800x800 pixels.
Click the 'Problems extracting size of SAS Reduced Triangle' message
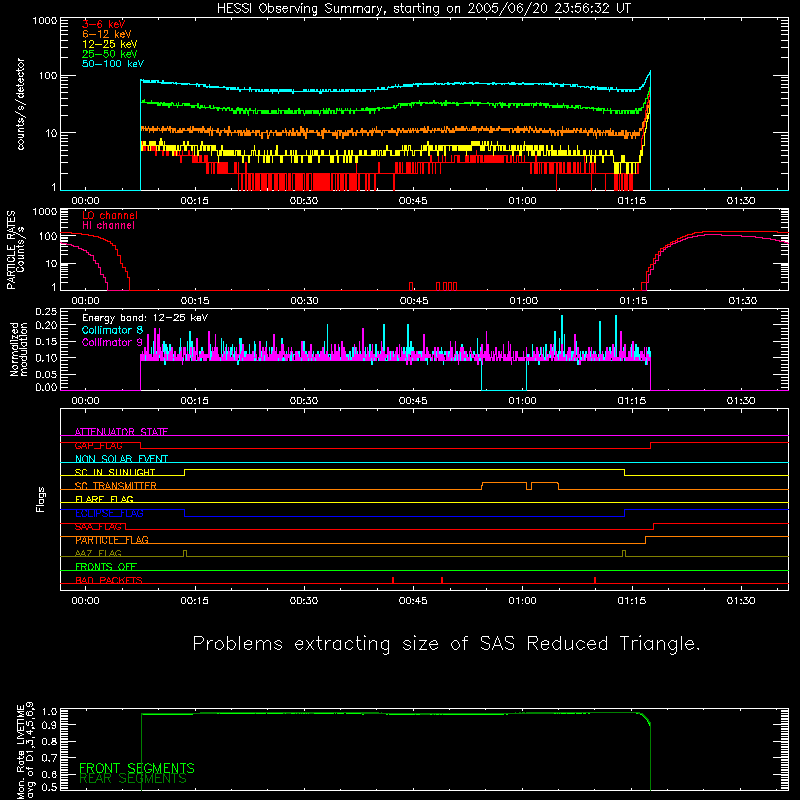(x=446, y=644)
